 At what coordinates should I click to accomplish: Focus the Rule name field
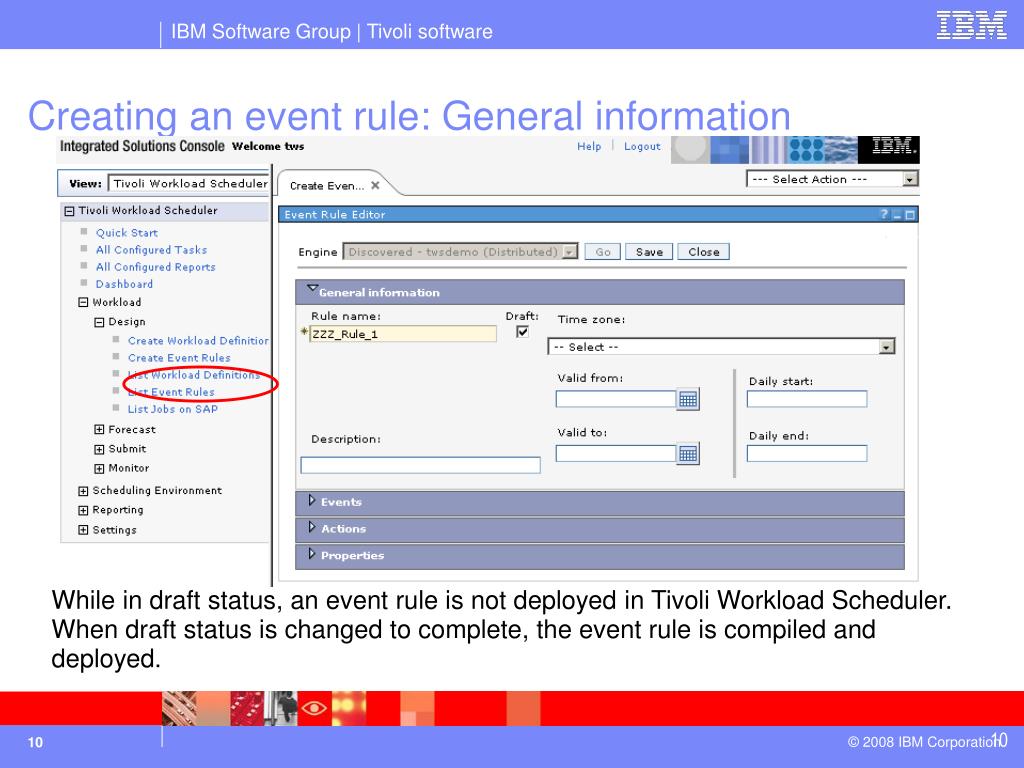402,334
